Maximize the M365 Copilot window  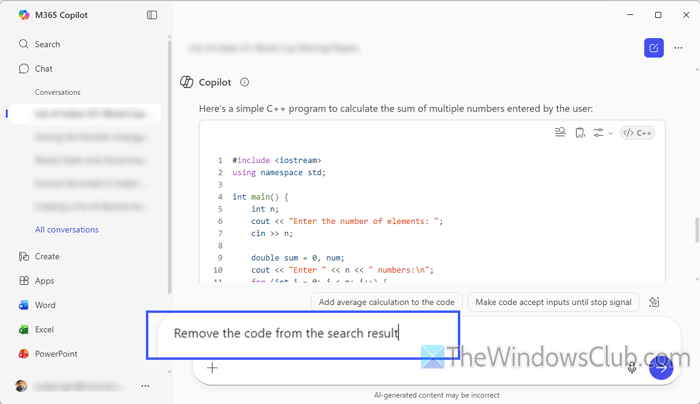(658, 15)
